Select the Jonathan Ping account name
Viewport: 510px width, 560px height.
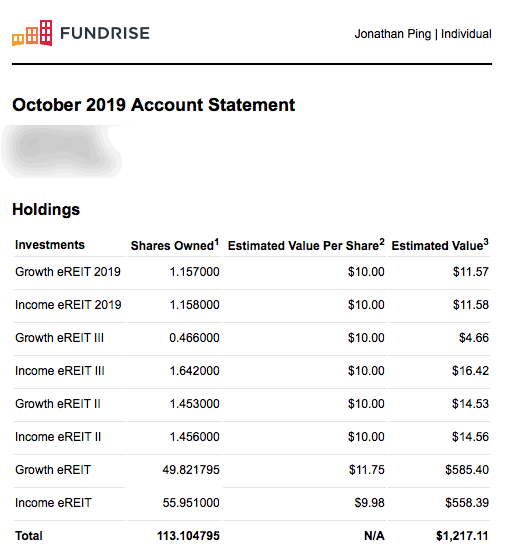click(392, 34)
